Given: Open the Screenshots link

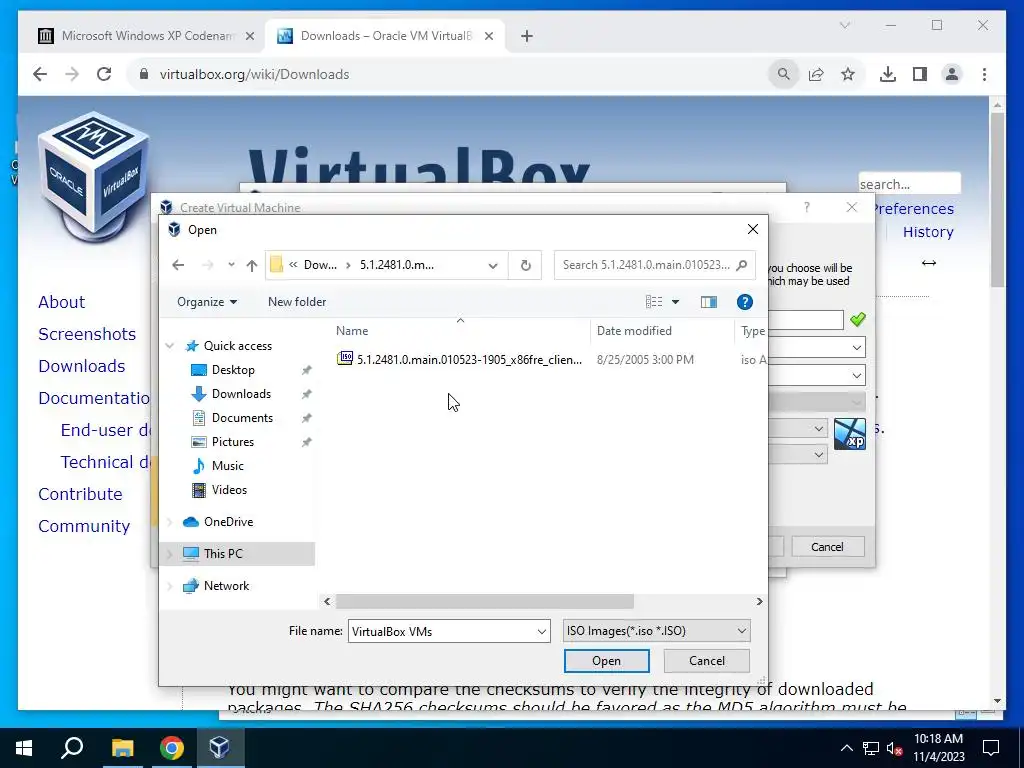Looking at the screenshot, I should [x=87, y=334].
